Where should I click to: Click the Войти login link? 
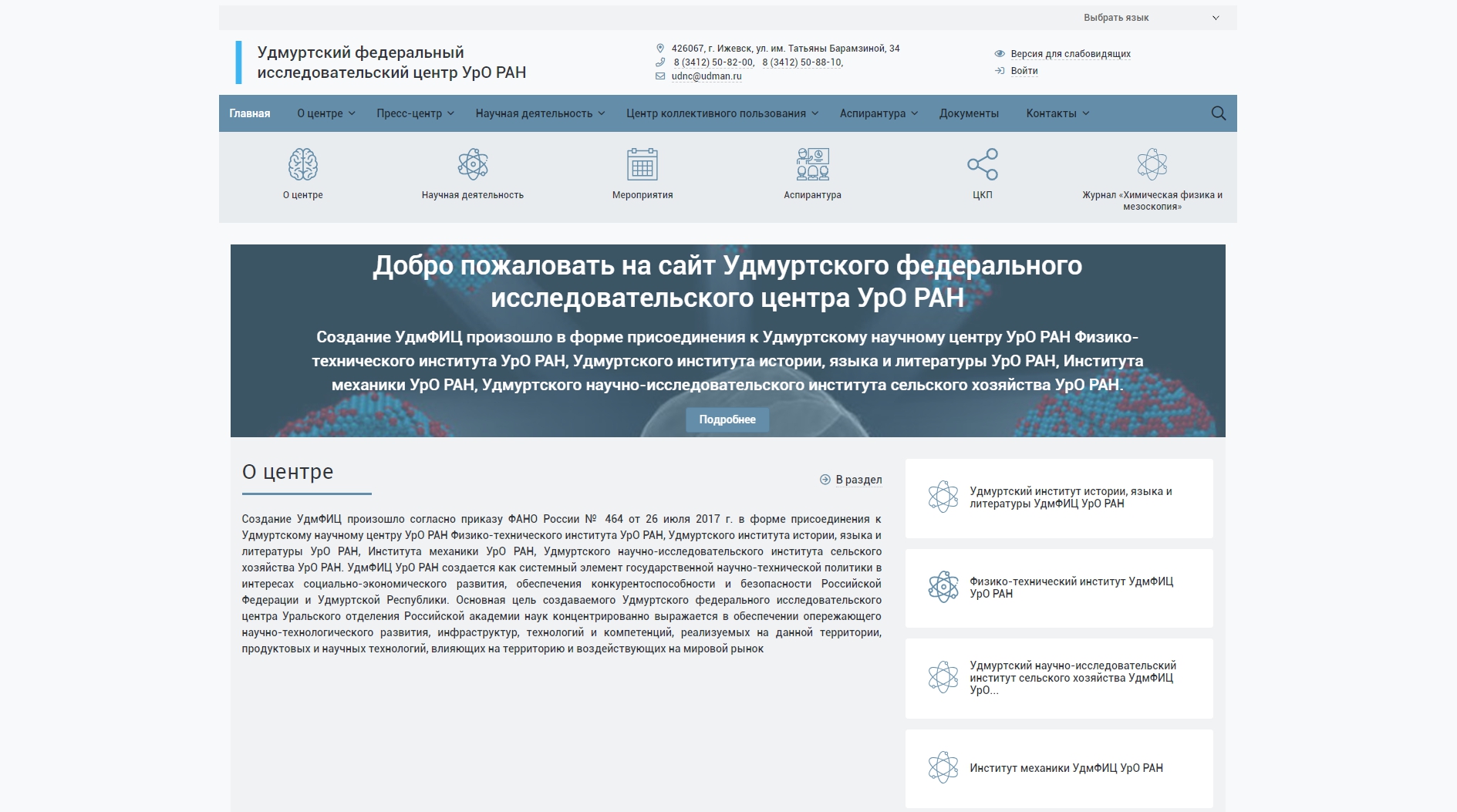(x=1023, y=71)
